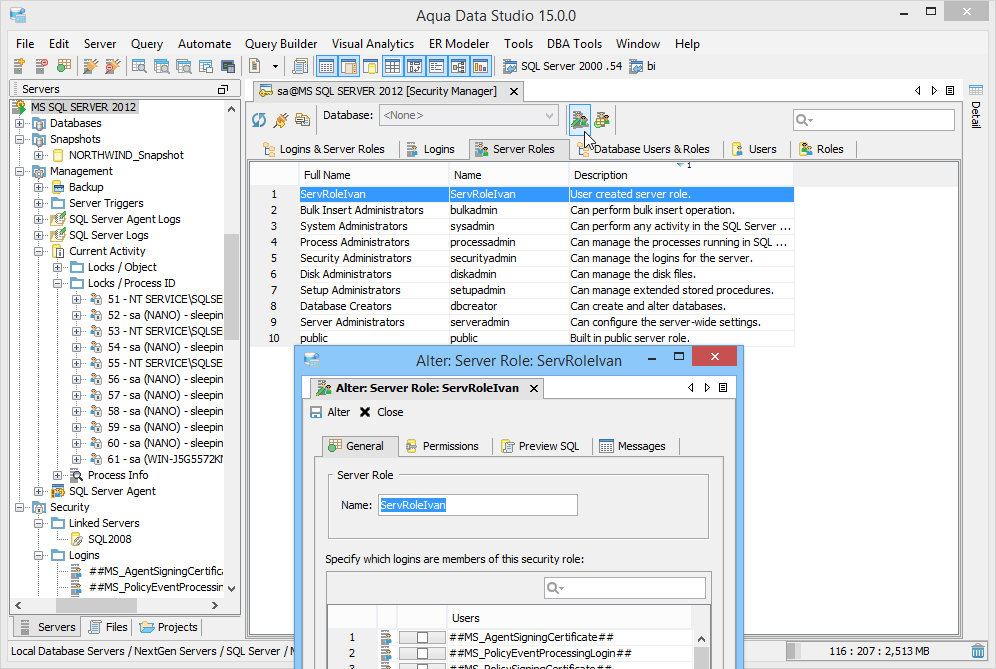Collapse the Management tree node

point(20,172)
